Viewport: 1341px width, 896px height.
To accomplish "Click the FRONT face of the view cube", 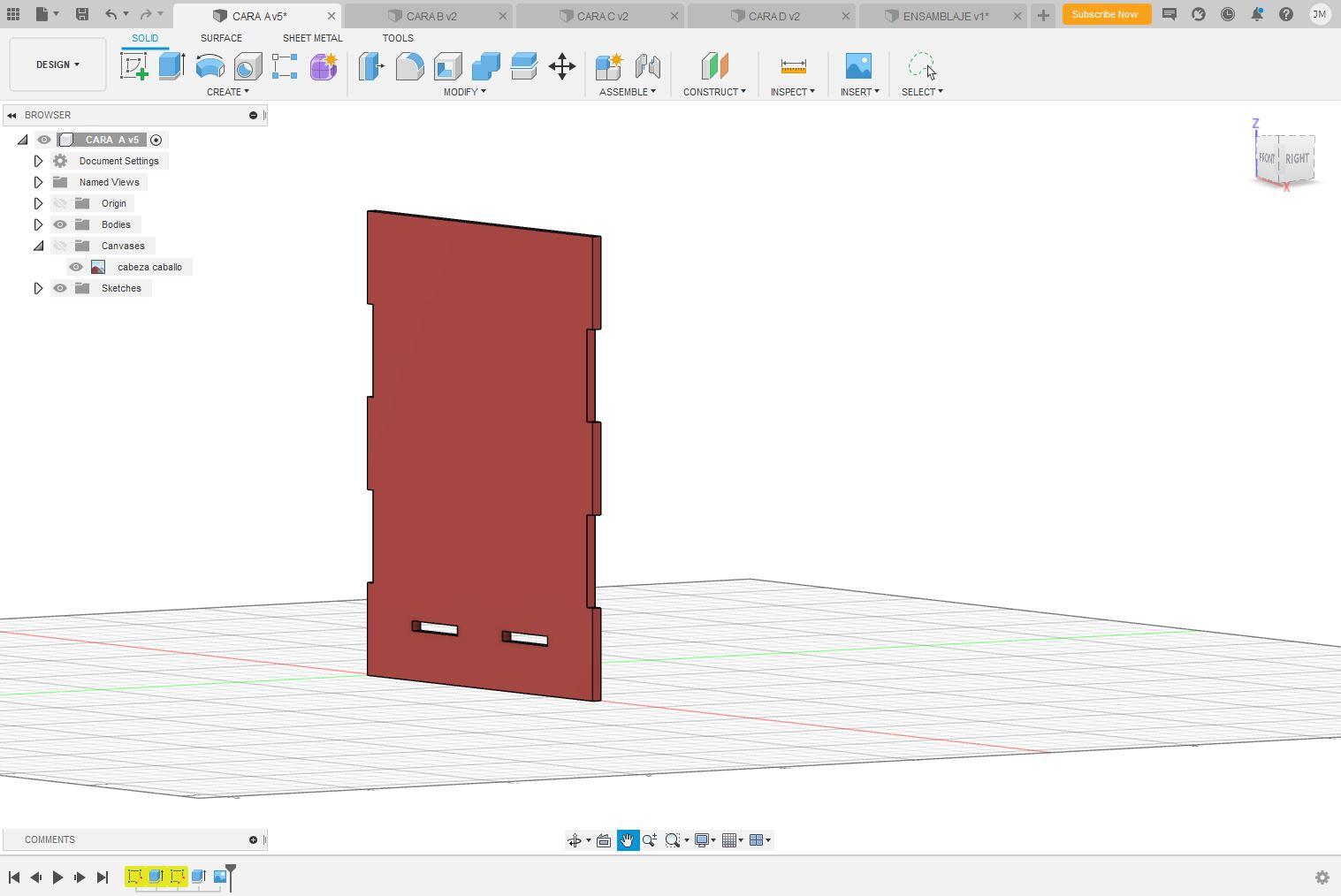I will tap(1267, 158).
